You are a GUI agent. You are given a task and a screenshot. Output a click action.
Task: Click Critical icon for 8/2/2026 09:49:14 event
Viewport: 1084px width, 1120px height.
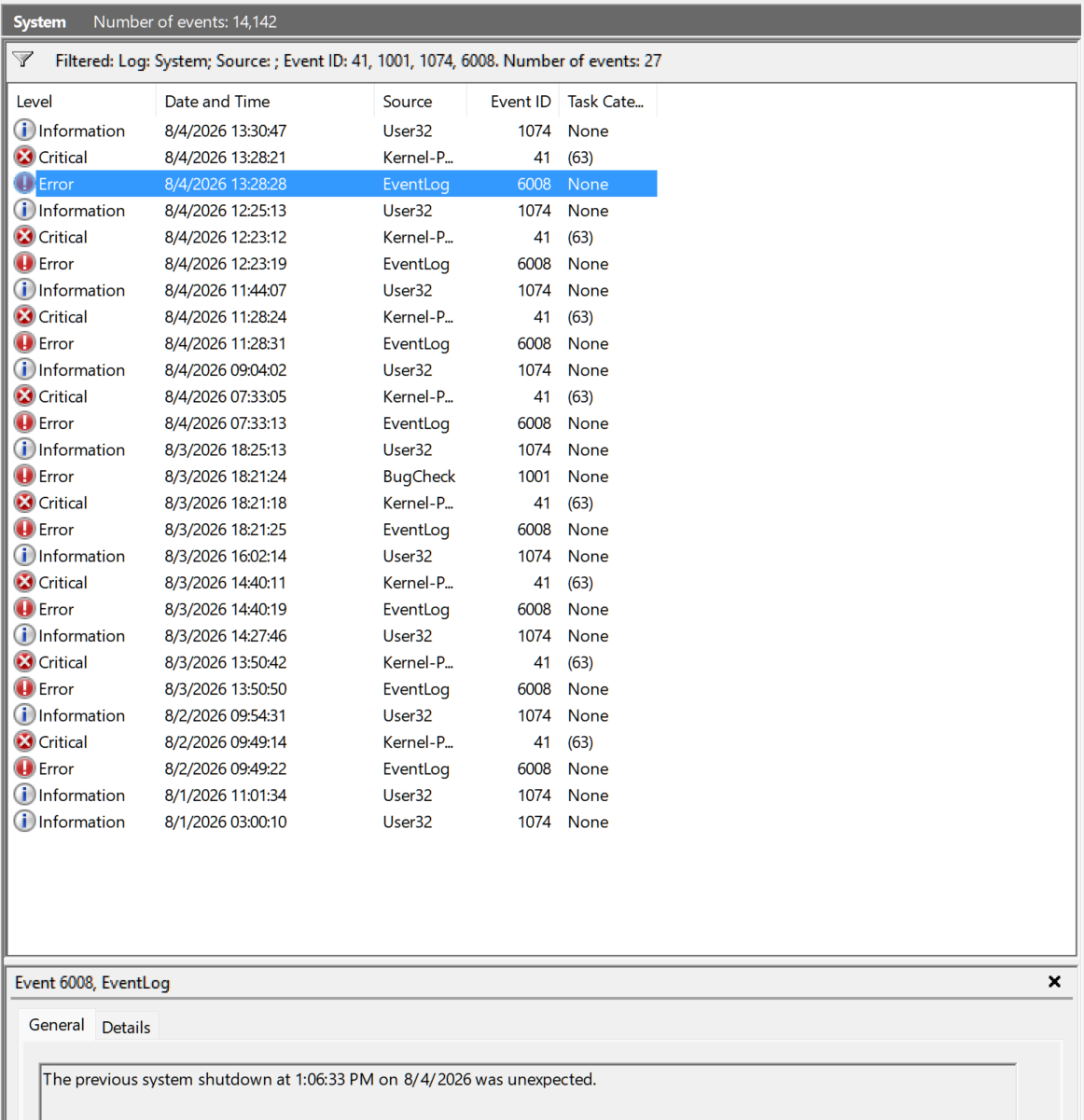25,741
